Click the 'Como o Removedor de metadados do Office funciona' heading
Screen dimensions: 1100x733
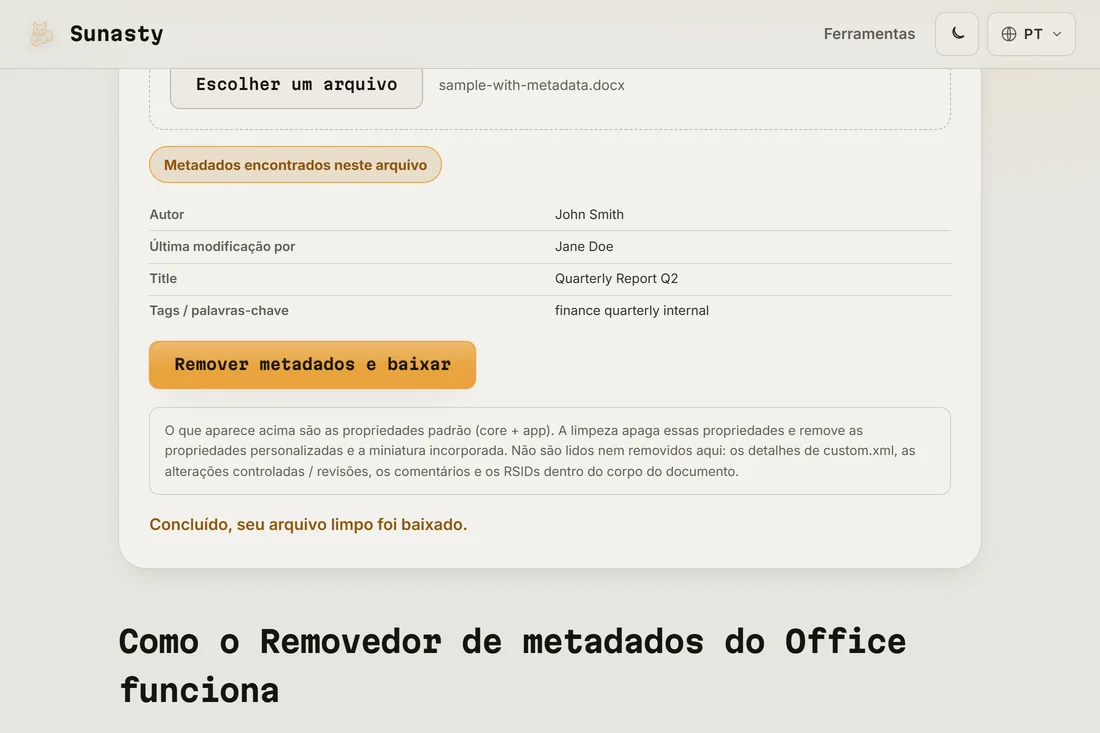(512, 666)
